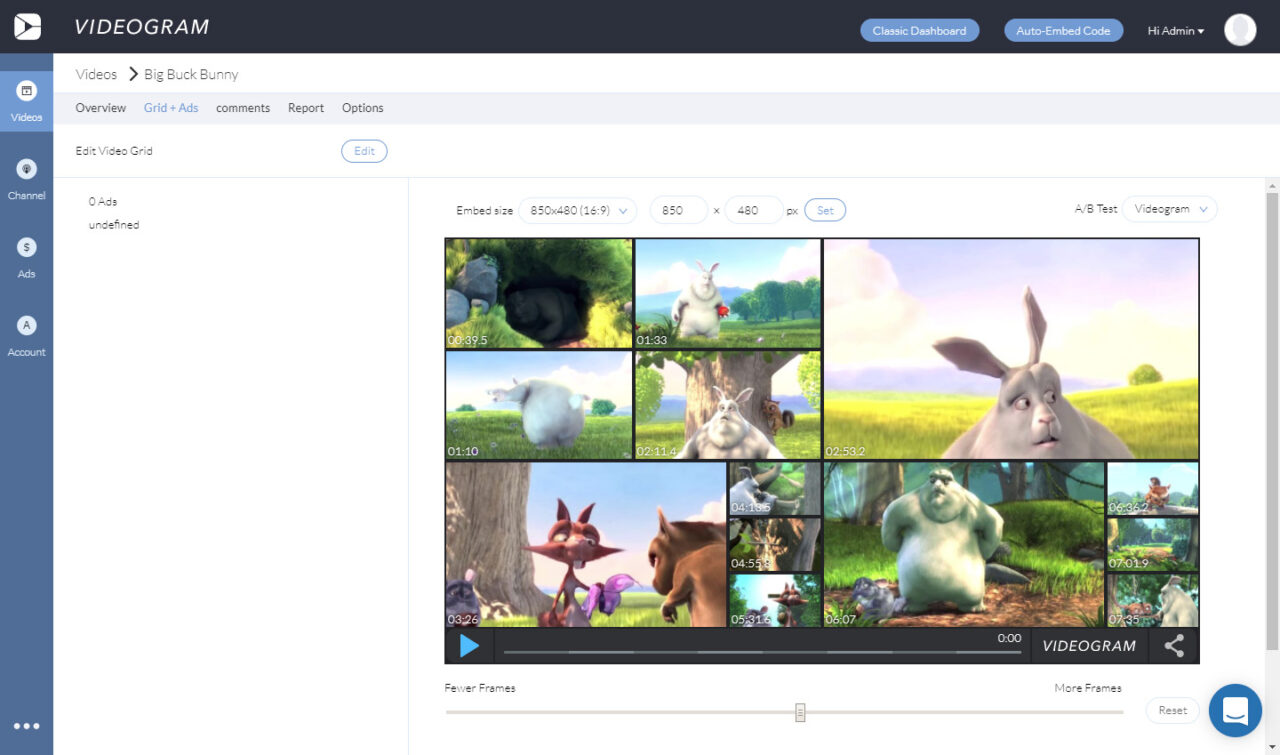Open the A/B Test Videogram dropdown

pos(1170,209)
